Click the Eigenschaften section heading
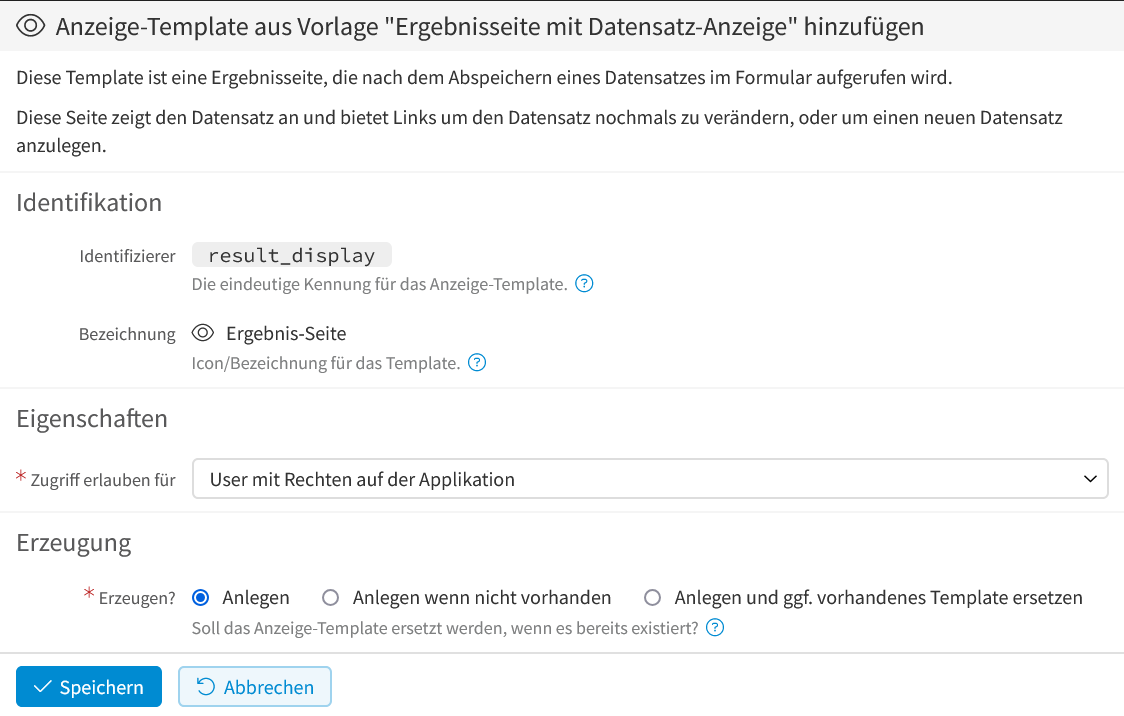Screen dimensions: 1124x716 click(92, 419)
